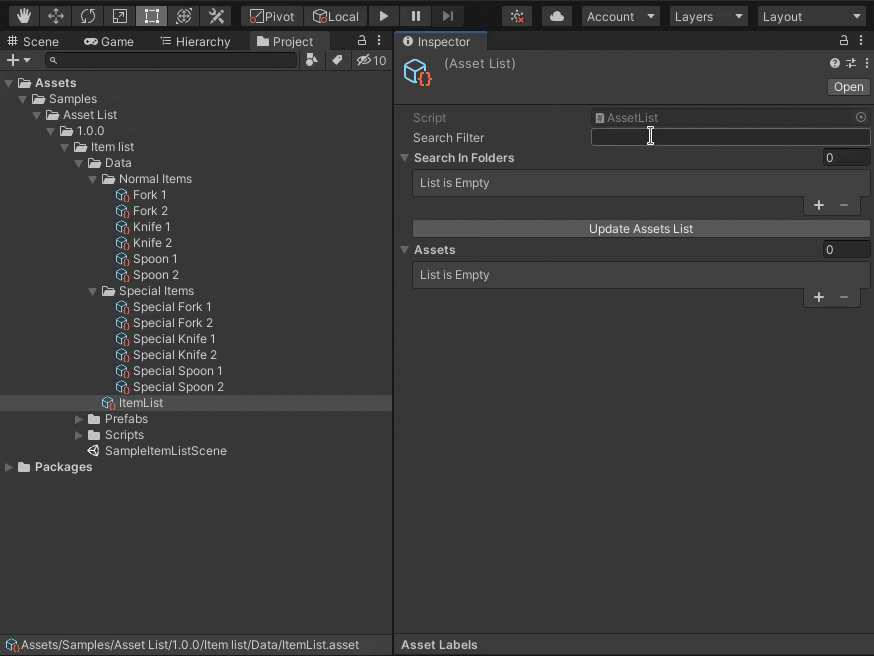Open Inspector panel options menu
874x656 pixels.
point(861,40)
